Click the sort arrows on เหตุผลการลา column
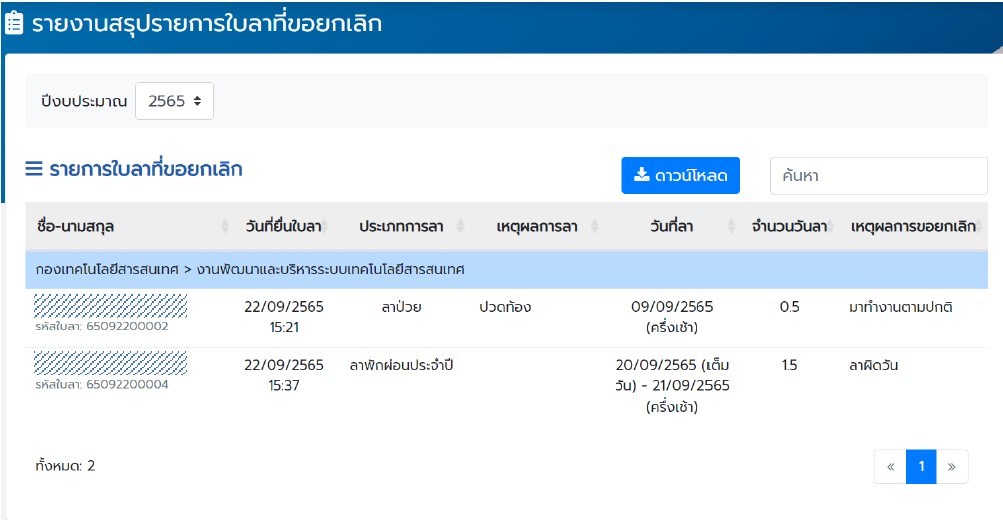 [x=595, y=227]
